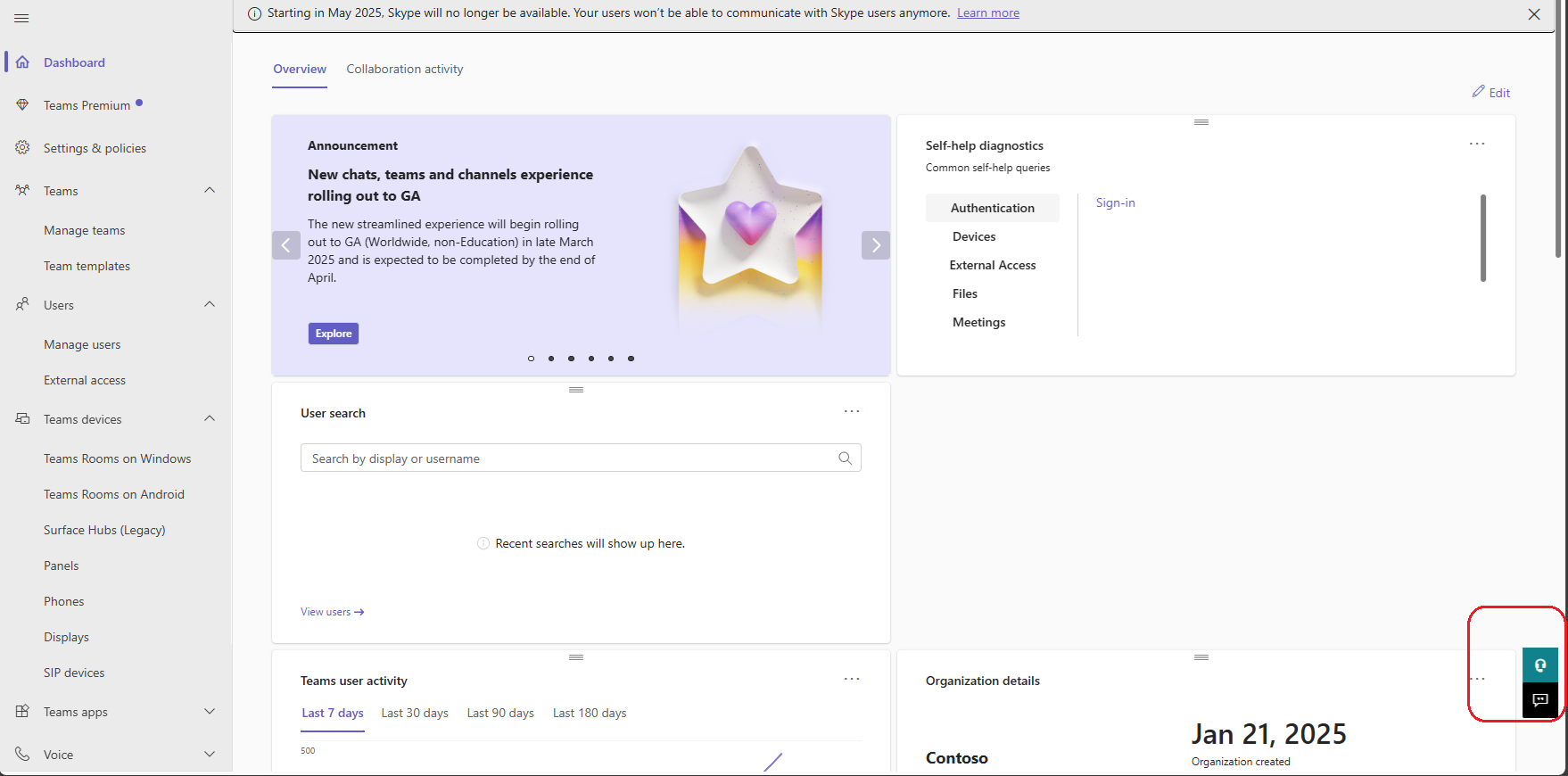This screenshot has width=1568, height=776.
Task: Click the Dashboard home icon
Action: click(x=22, y=62)
